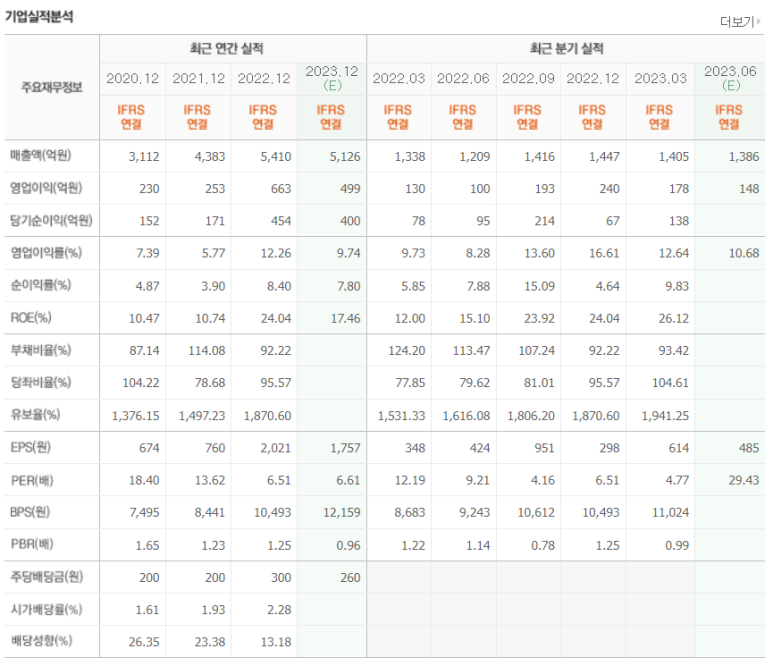Viewport: 773px width, 666px height.
Task: Select the EPS value 2,021
Action: click(x=276, y=448)
